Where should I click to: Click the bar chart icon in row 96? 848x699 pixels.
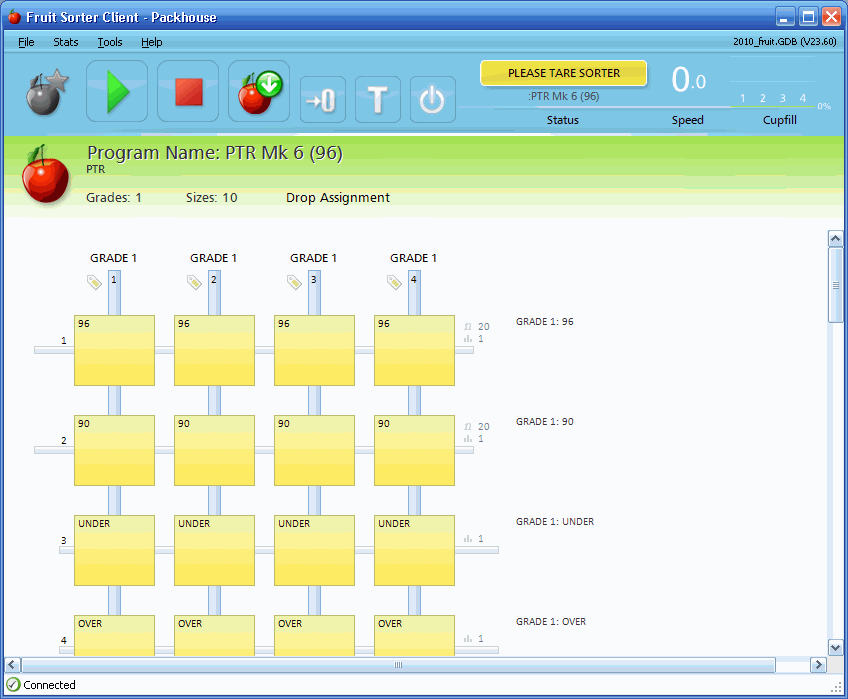(x=468, y=339)
